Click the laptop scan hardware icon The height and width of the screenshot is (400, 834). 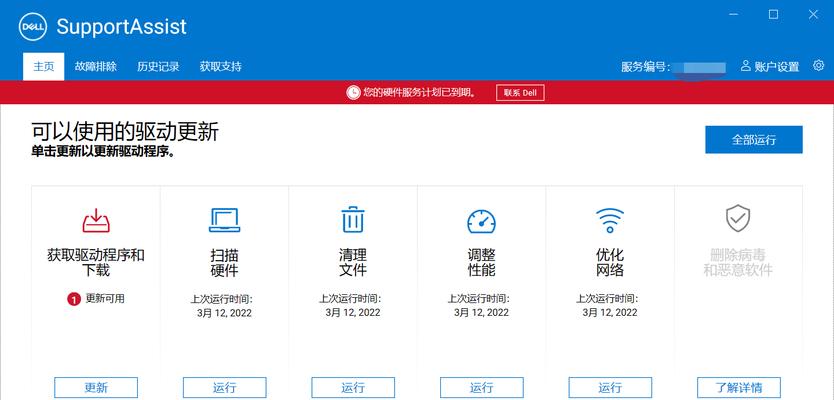(x=224, y=220)
